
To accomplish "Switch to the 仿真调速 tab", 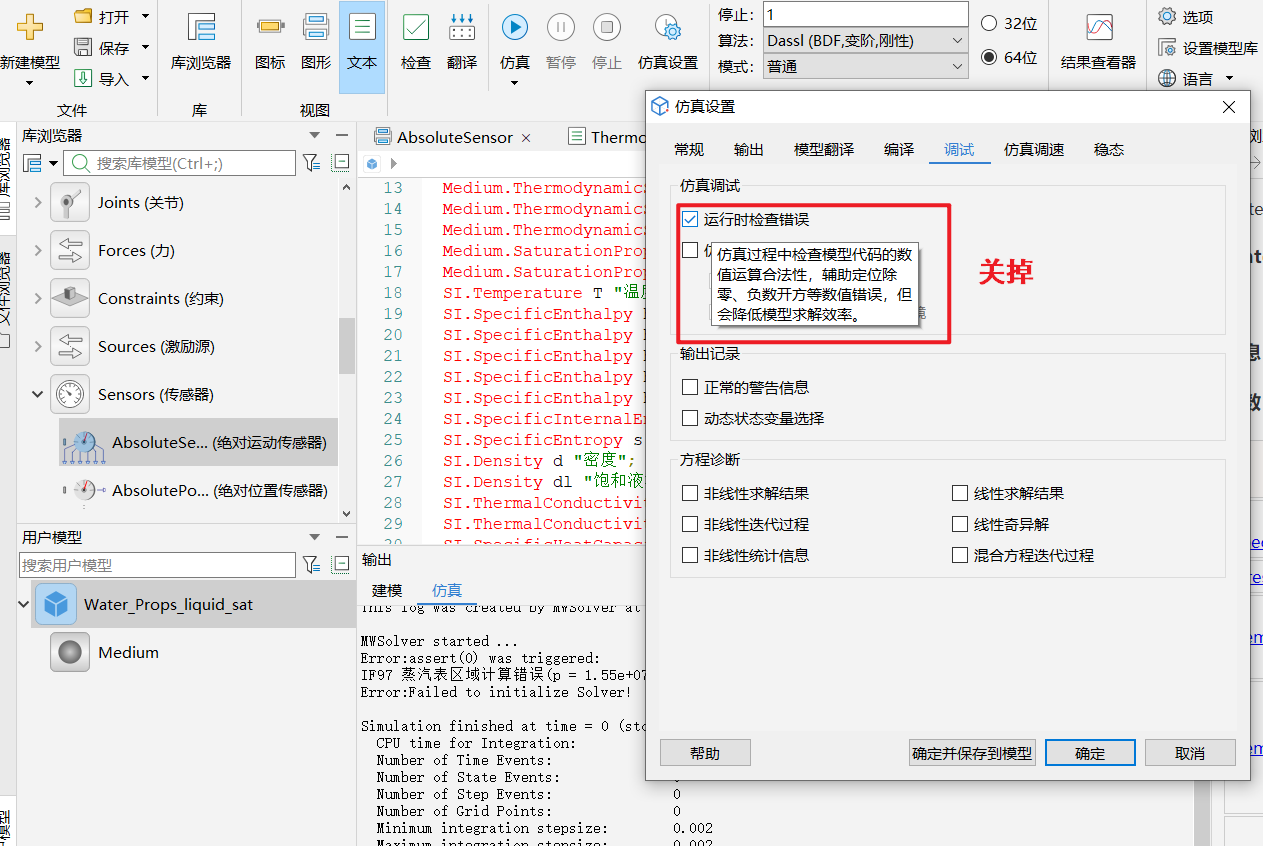I will [x=1034, y=150].
